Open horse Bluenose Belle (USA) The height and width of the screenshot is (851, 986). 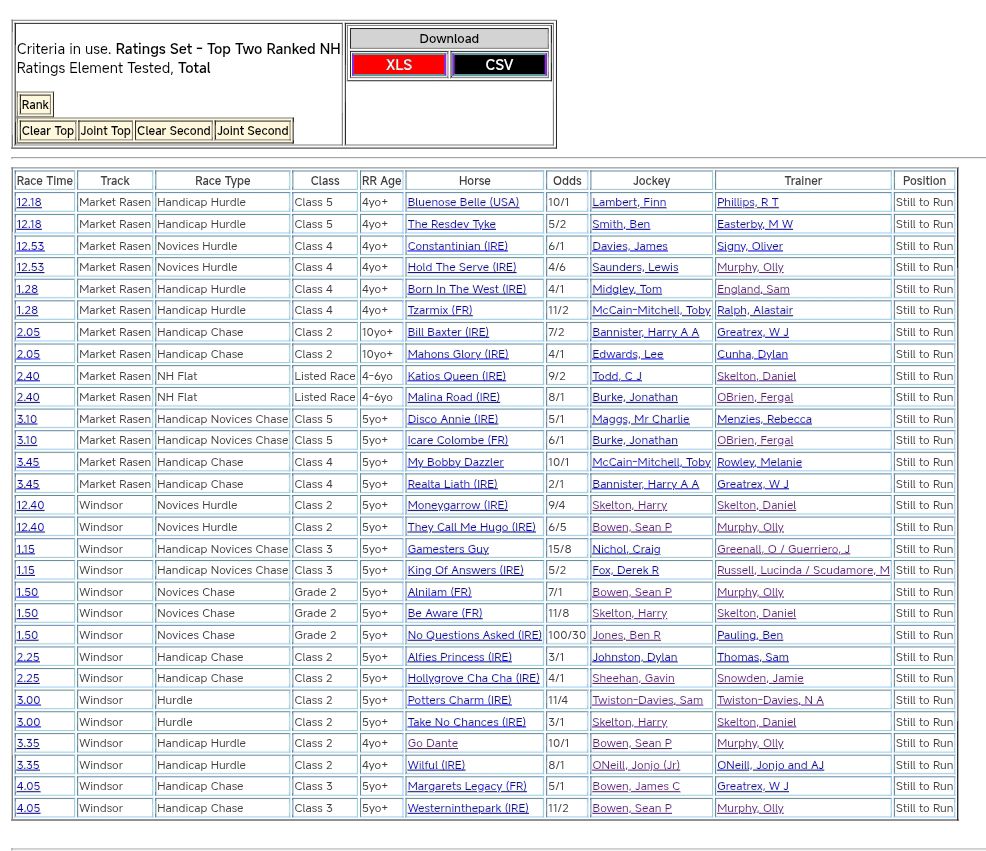[463, 202]
